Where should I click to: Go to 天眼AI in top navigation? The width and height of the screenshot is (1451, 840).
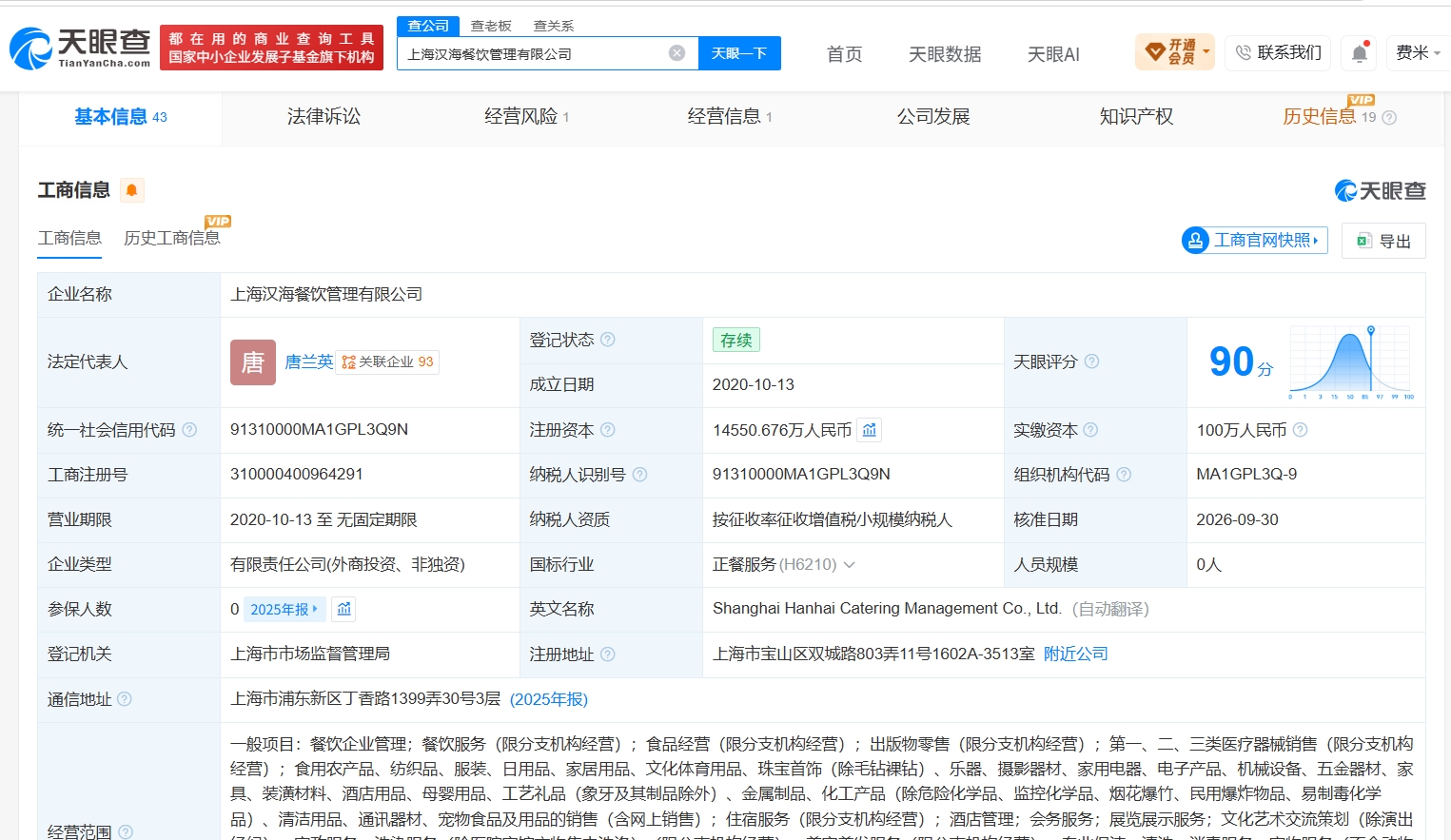1053,54
